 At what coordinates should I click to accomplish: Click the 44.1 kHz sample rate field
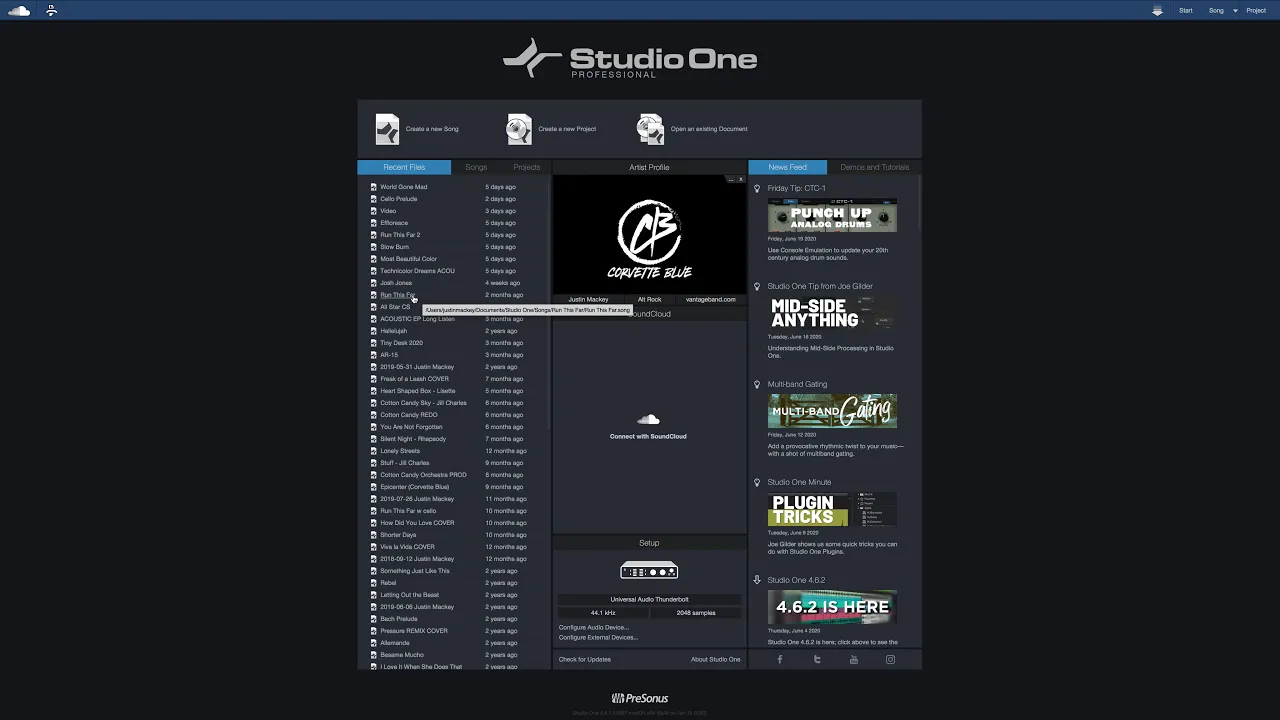point(603,613)
